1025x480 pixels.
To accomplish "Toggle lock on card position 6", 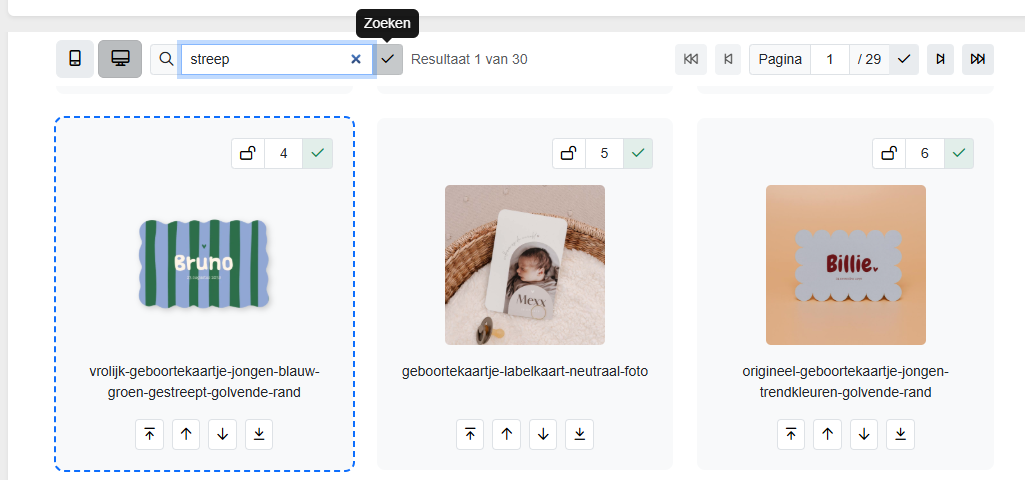I will [x=889, y=154].
